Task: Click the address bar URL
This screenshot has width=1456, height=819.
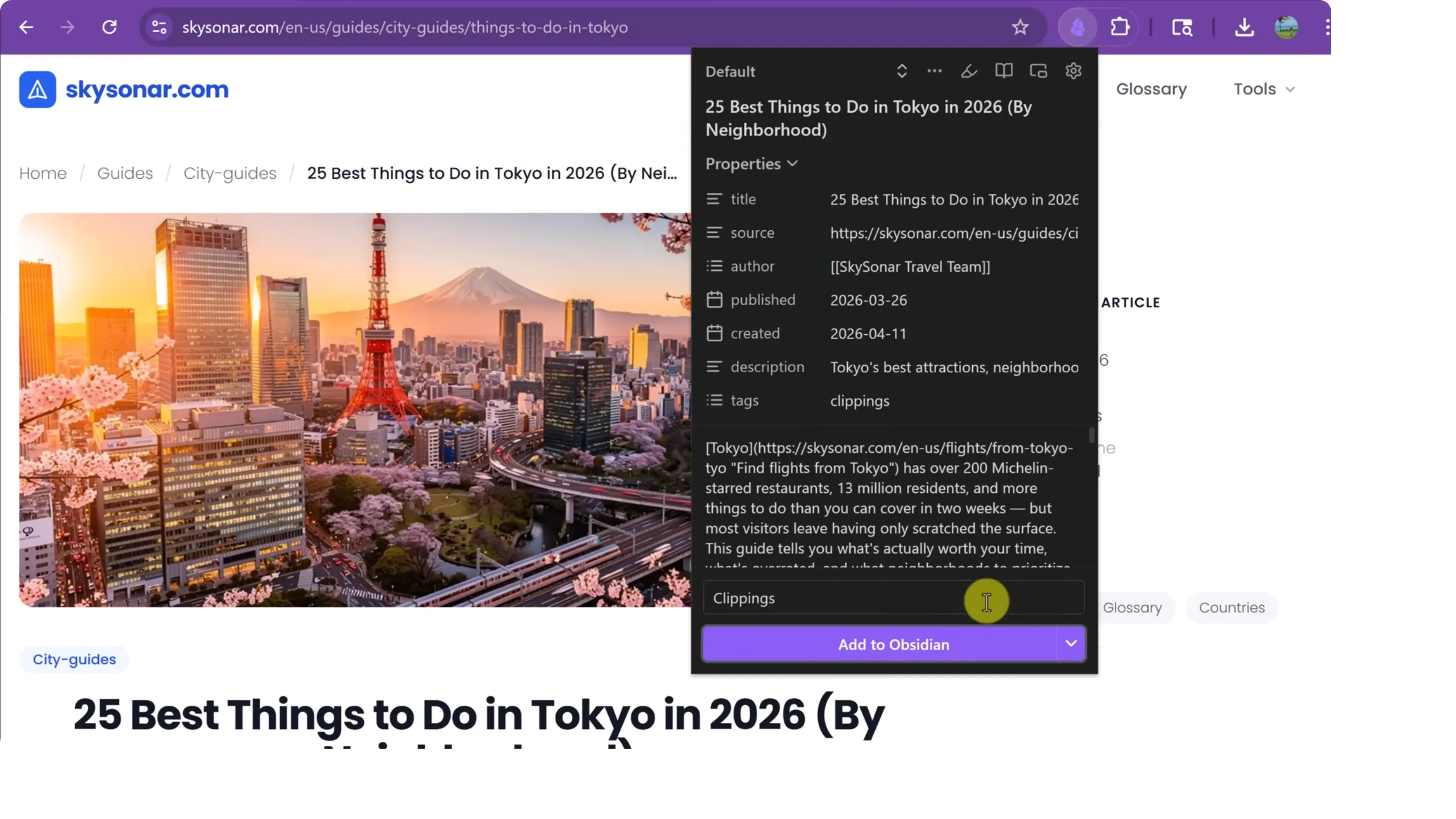Action: pyautogui.click(x=405, y=27)
